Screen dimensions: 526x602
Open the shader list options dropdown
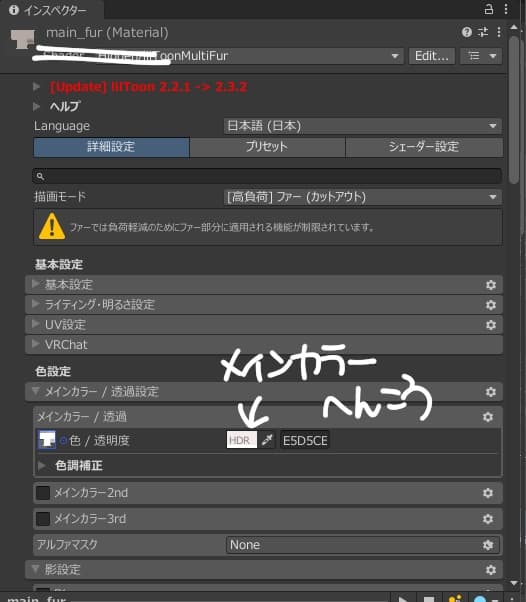click(x=481, y=56)
